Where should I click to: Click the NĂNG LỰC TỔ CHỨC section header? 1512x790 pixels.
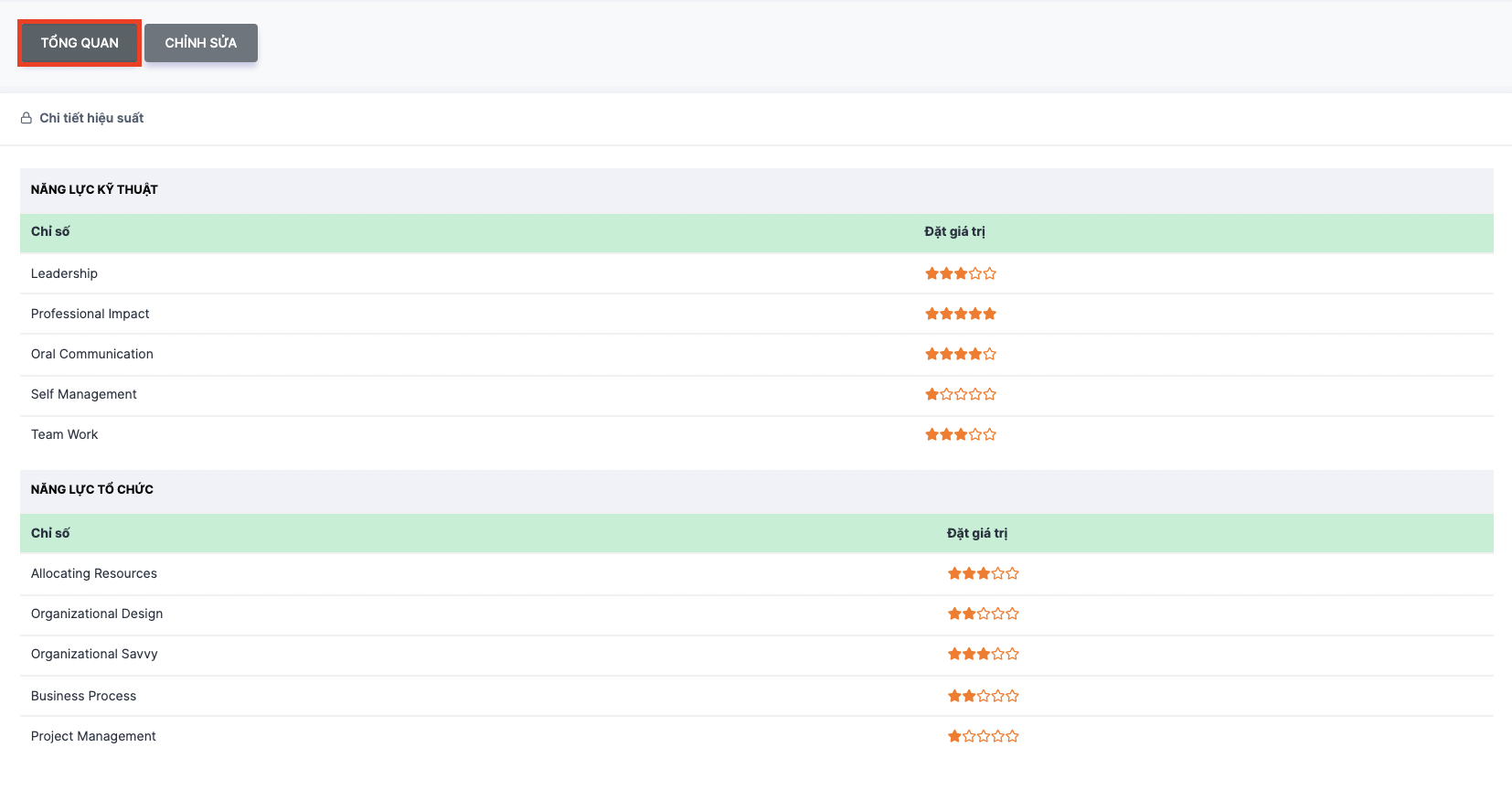tap(92, 489)
